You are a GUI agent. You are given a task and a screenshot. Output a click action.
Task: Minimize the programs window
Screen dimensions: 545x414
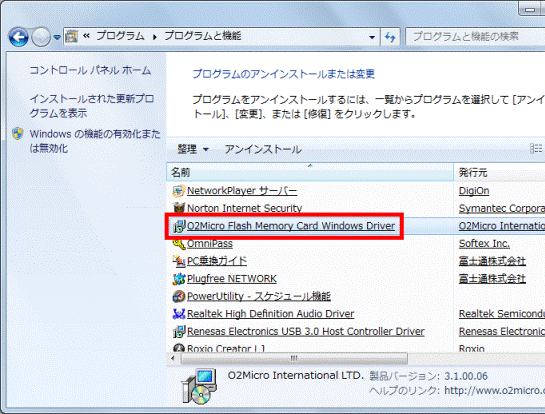[531, 9]
